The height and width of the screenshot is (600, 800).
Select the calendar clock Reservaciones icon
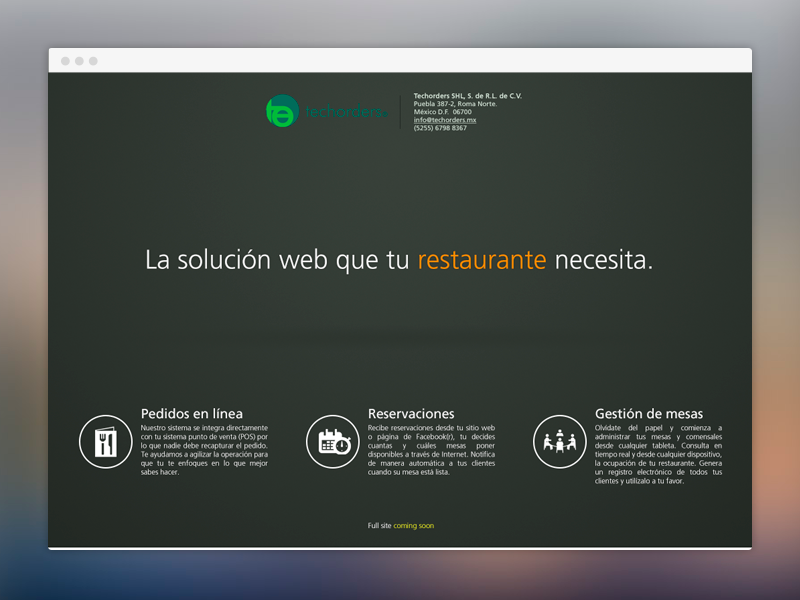(333, 442)
